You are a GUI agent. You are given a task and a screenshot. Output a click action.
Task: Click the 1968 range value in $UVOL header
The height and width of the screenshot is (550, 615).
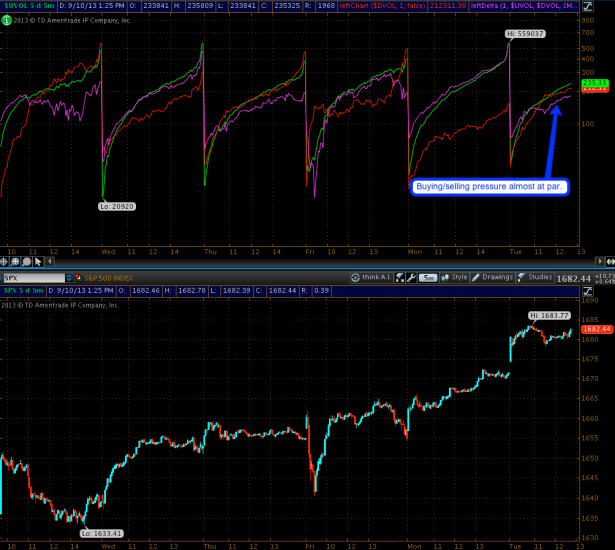click(x=326, y=6)
